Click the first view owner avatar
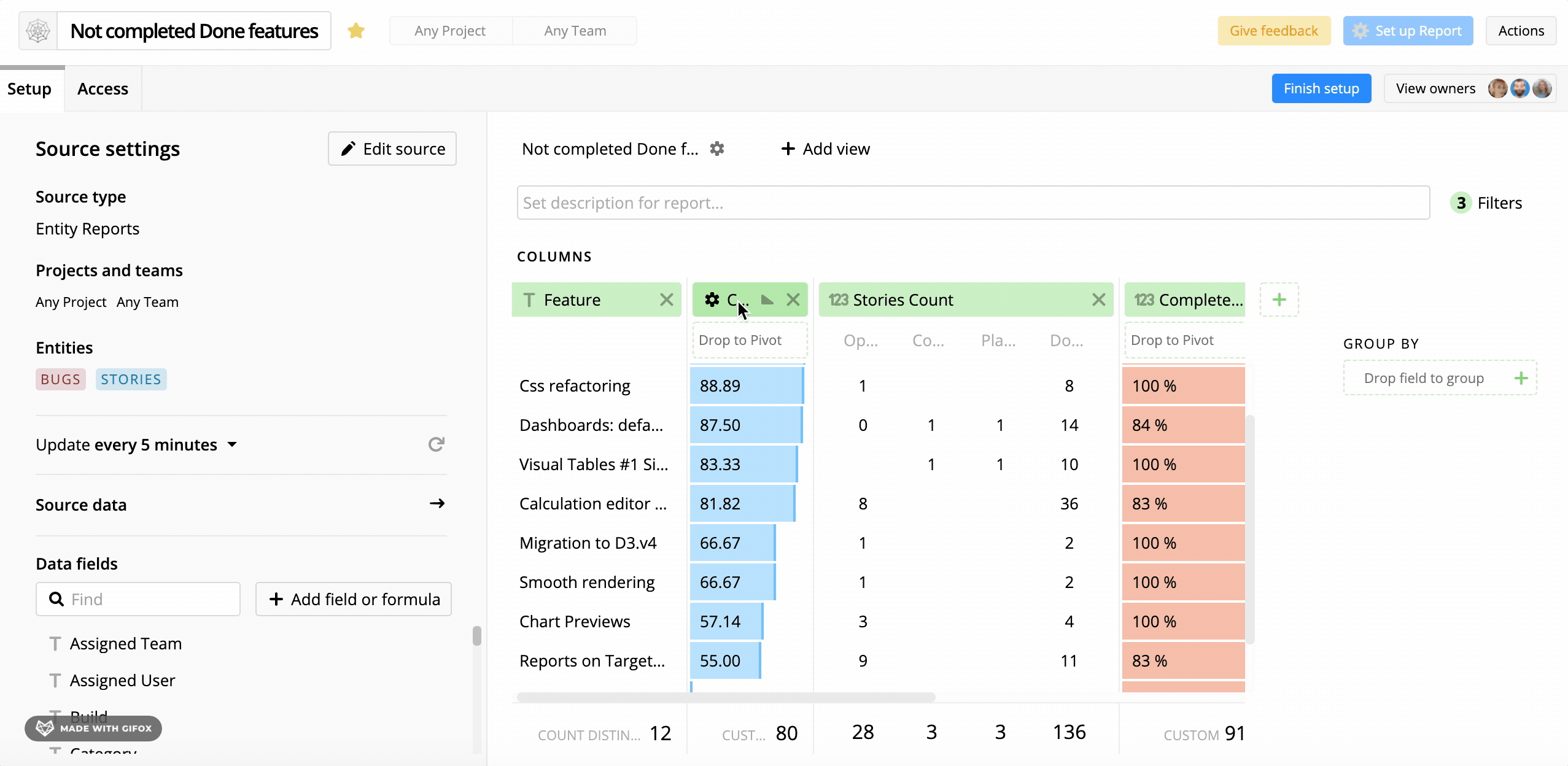Screen dimensions: 1568x766 tap(1497, 88)
